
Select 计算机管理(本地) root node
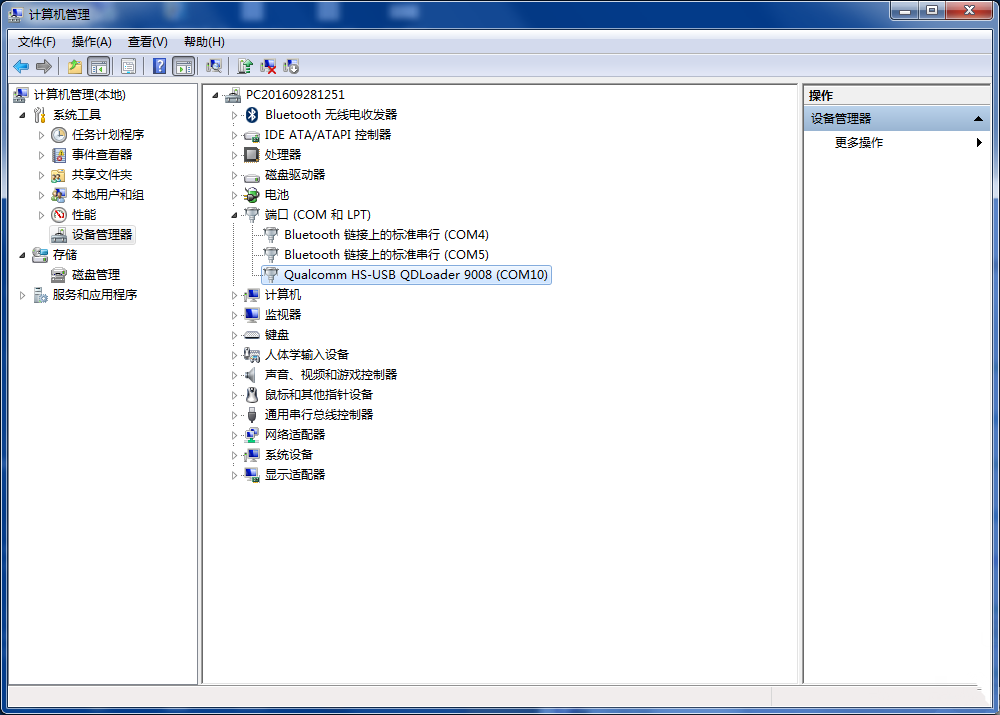(80, 95)
